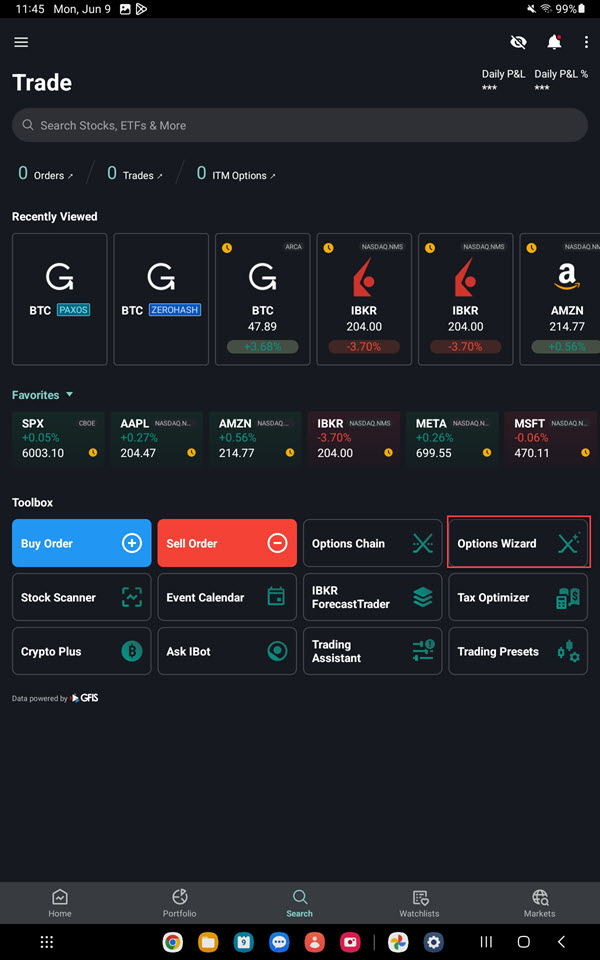Open the BTC ZEROHASH recently viewed card
This screenshot has height=960, width=600.
(161, 299)
